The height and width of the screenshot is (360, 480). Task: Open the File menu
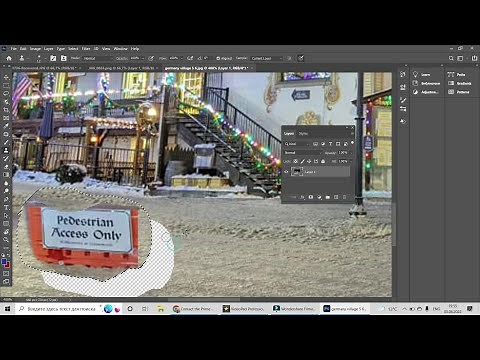click(x=13, y=49)
